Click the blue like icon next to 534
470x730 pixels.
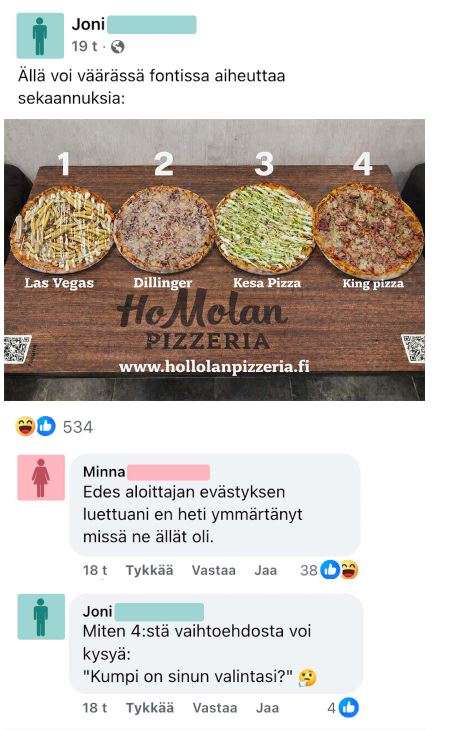(46, 426)
